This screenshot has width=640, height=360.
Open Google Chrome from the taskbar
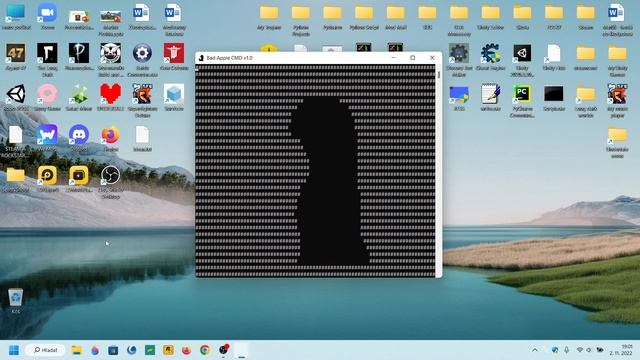(205, 350)
